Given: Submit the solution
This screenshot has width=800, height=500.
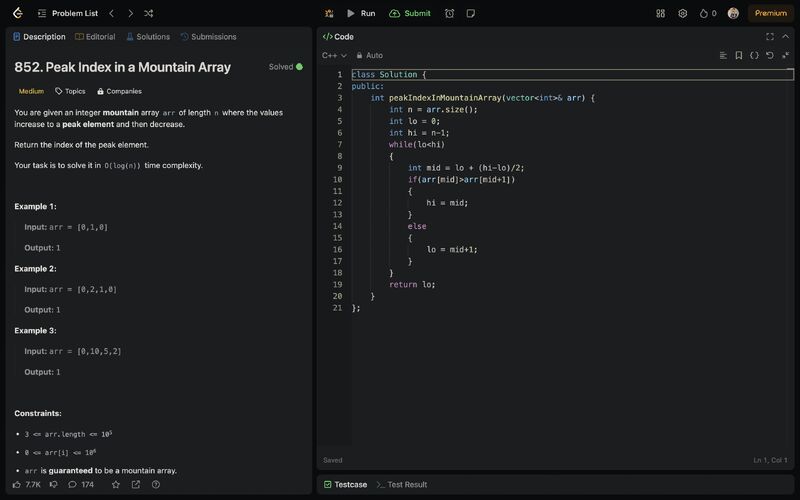Looking at the screenshot, I should click(x=410, y=13).
